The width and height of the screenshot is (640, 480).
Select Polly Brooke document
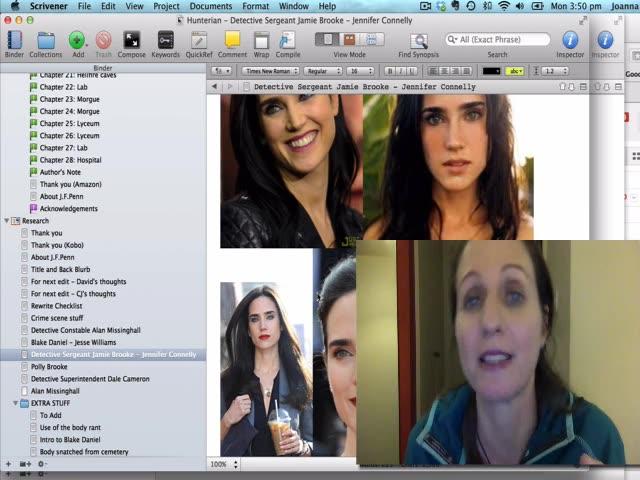(49, 367)
